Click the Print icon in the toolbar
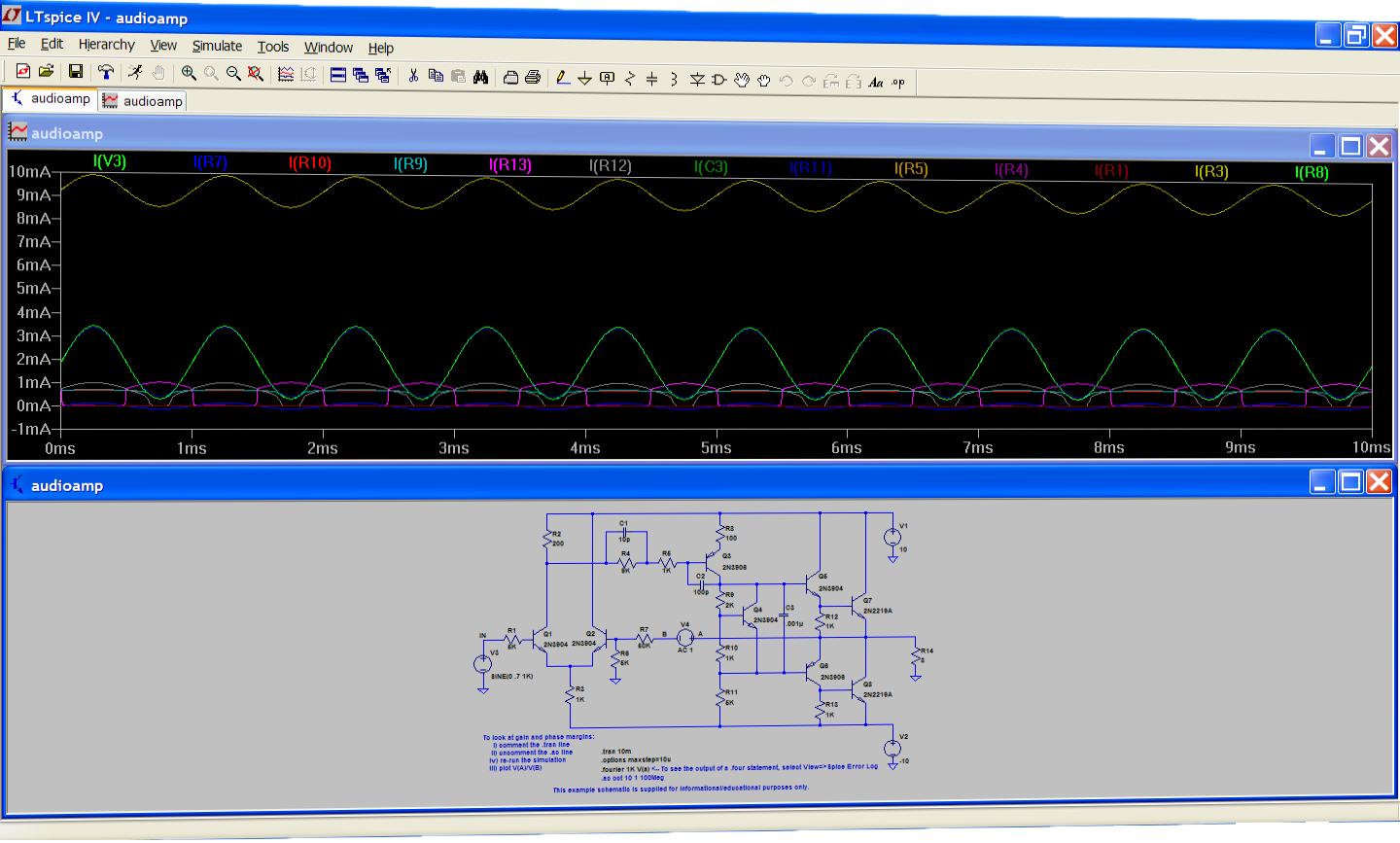1400x843 pixels. point(533,78)
